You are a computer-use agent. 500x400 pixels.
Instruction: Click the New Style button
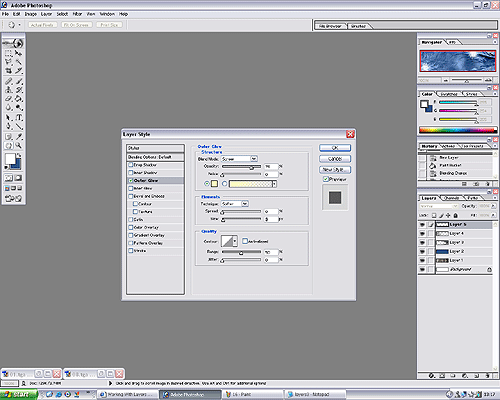335,170
